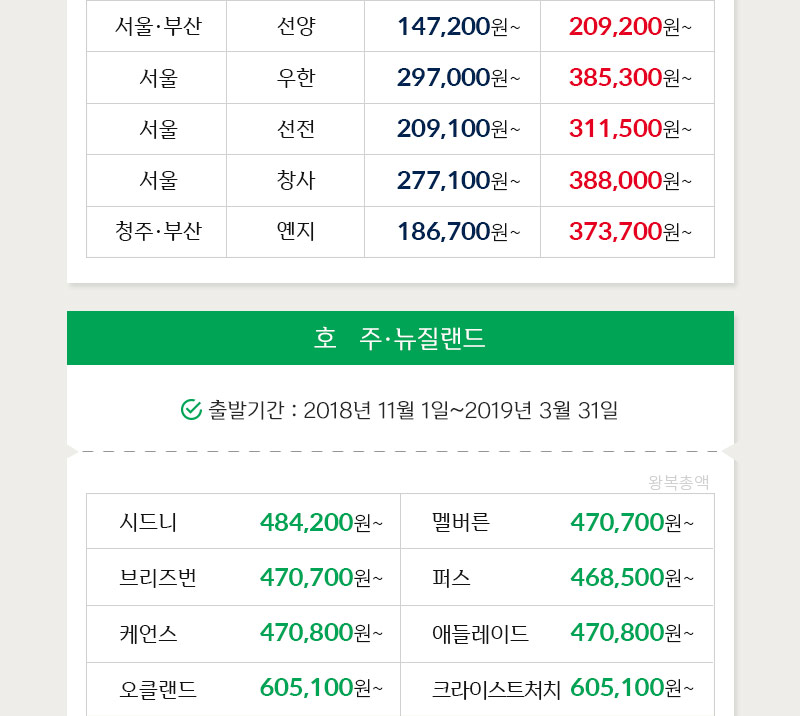Image resolution: width=800 pixels, height=716 pixels.
Task: Select the 호주·뉴질랜드 green section header
Action: click(400, 338)
